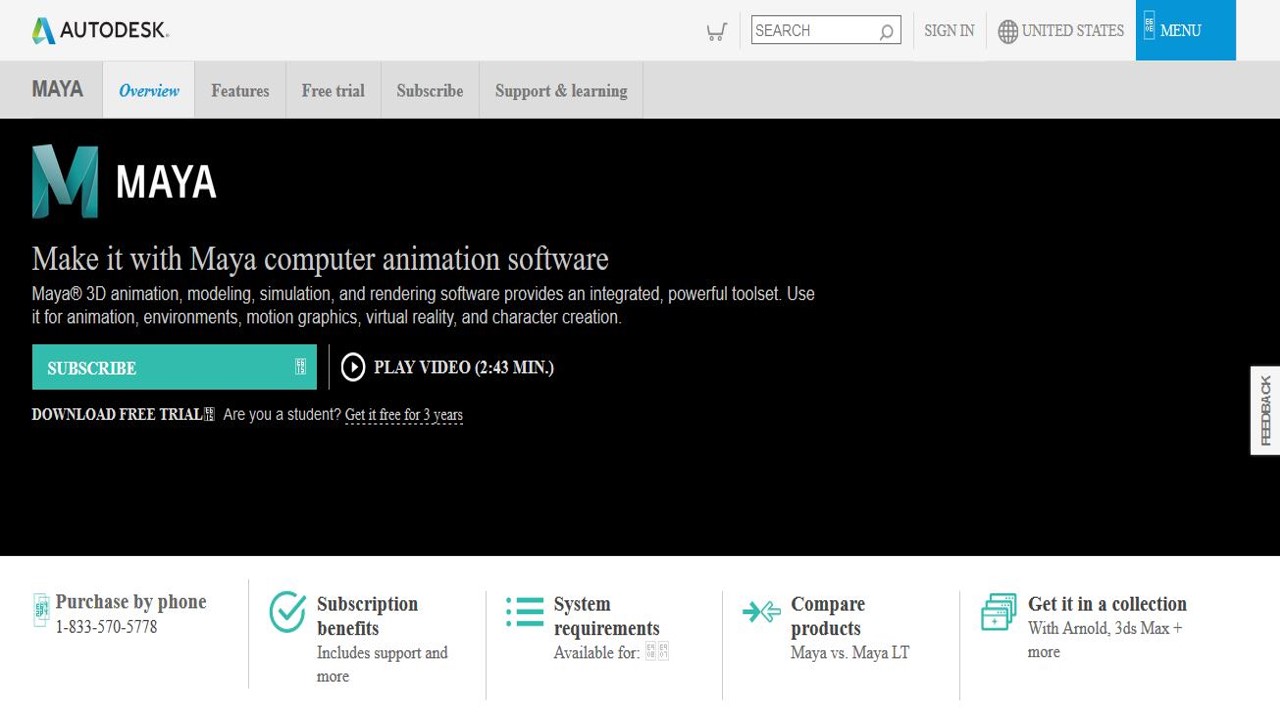Image resolution: width=1280 pixels, height=720 pixels.
Task: Open the FEEDBACK side panel
Action: tap(1265, 409)
